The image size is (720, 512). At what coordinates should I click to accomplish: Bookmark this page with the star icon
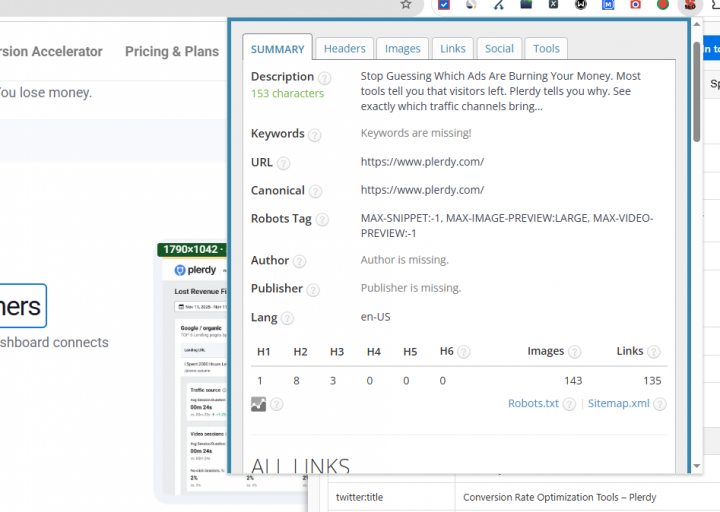pyautogui.click(x=406, y=5)
